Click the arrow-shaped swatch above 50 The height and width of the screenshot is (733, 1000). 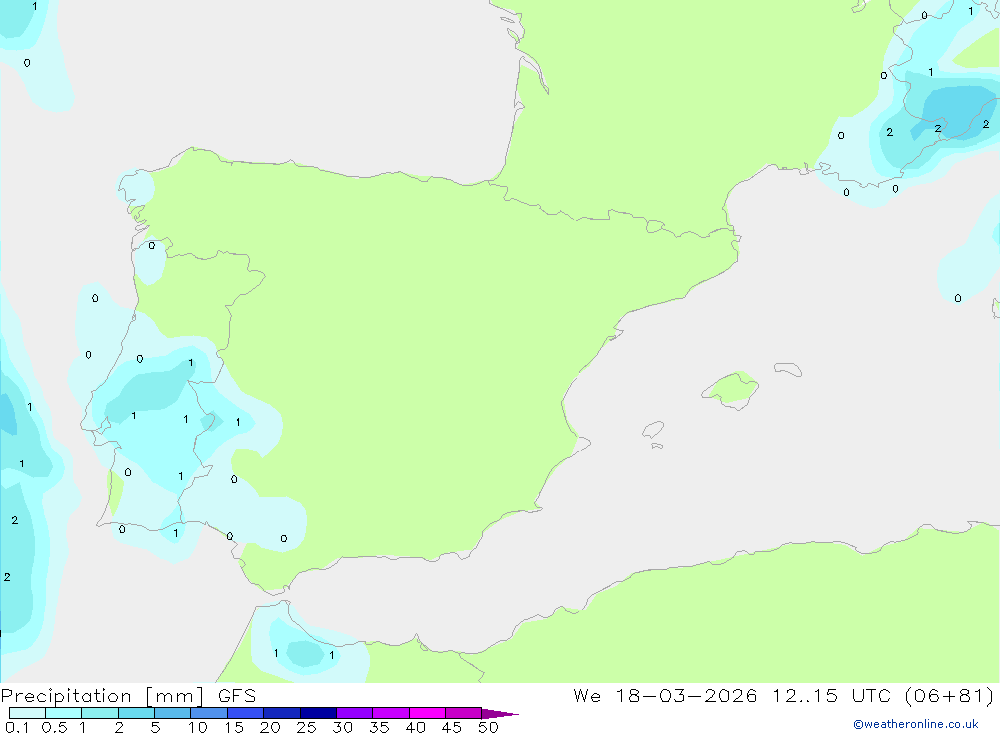click(x=500, y=714)
